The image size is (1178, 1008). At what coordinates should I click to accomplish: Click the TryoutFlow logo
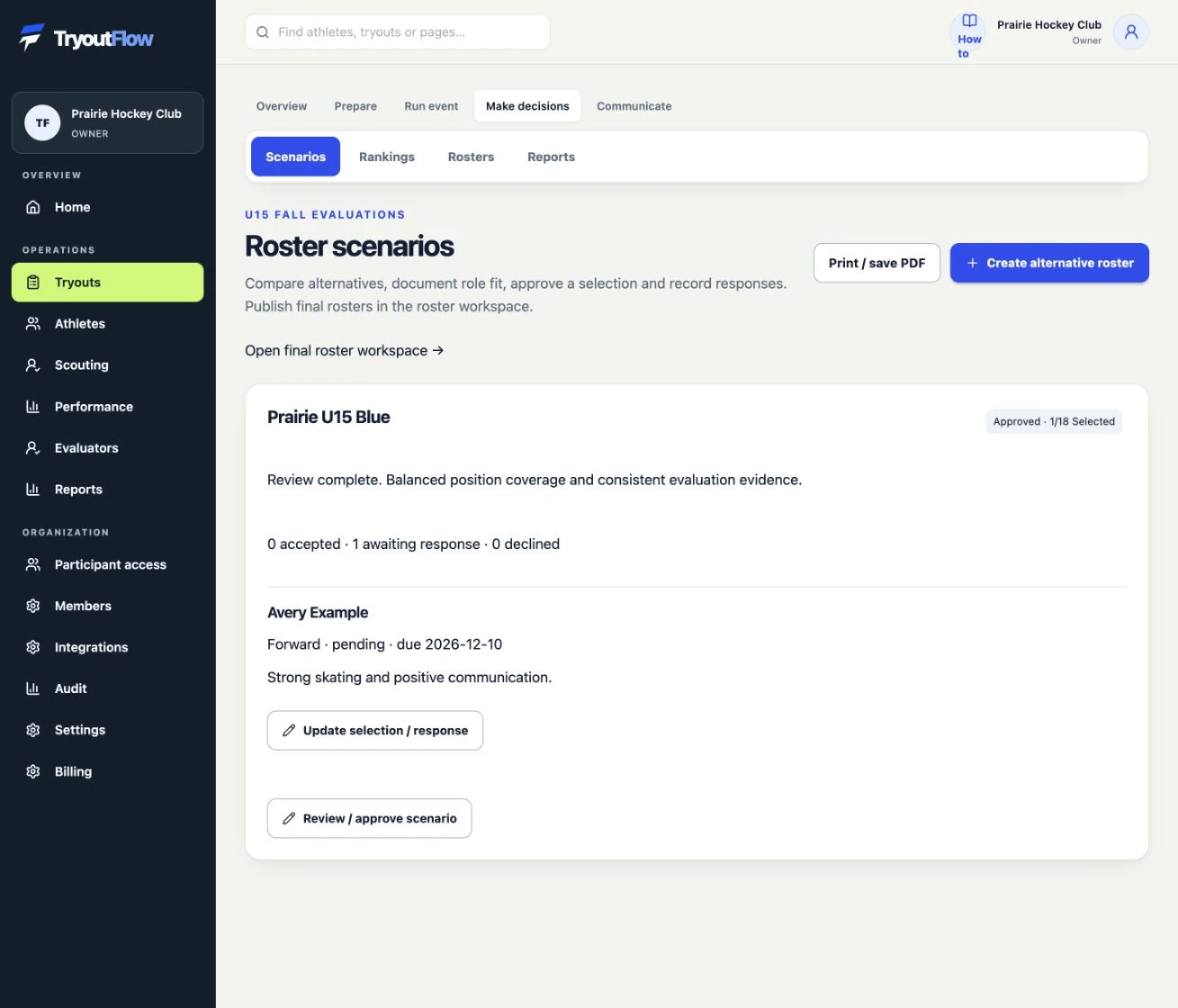(x=86, y=38)
